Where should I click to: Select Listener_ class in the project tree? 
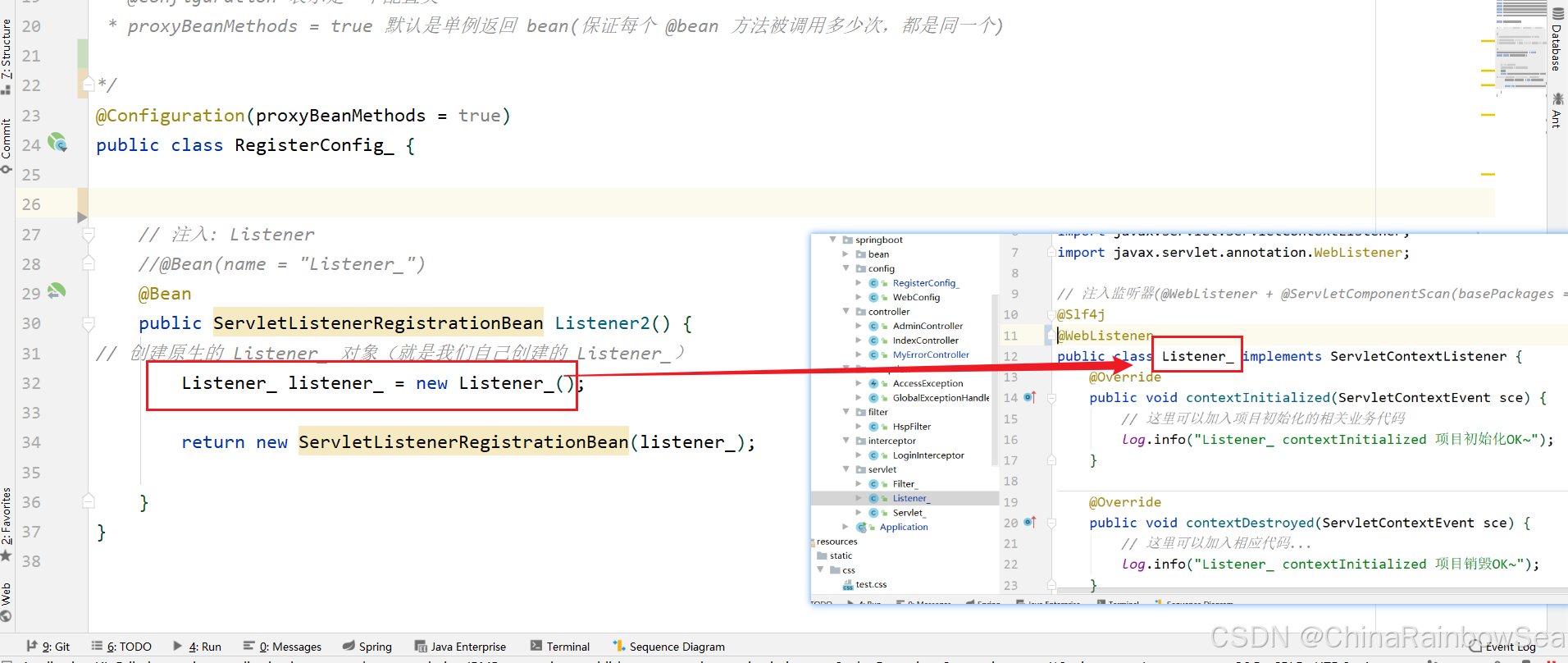(x=910, y=498)
